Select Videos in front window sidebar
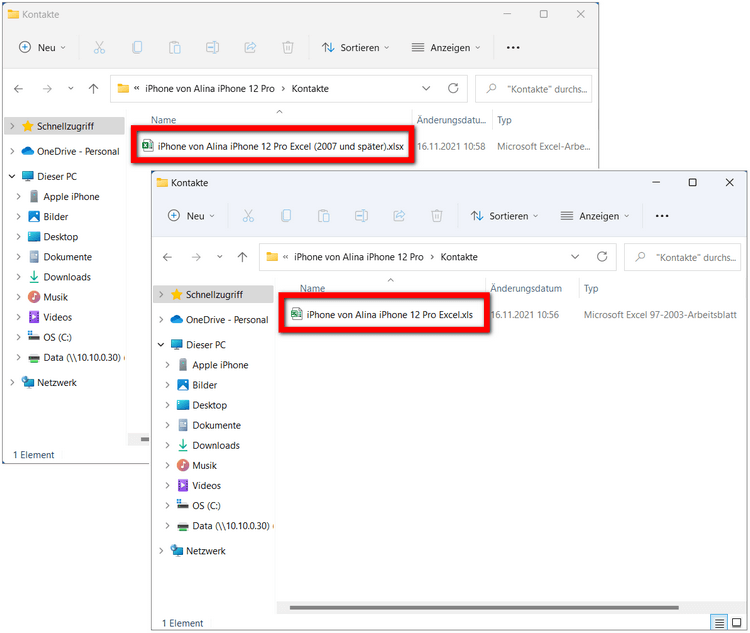The width and height of the screenshot is (750, 633). coord(206,486)
